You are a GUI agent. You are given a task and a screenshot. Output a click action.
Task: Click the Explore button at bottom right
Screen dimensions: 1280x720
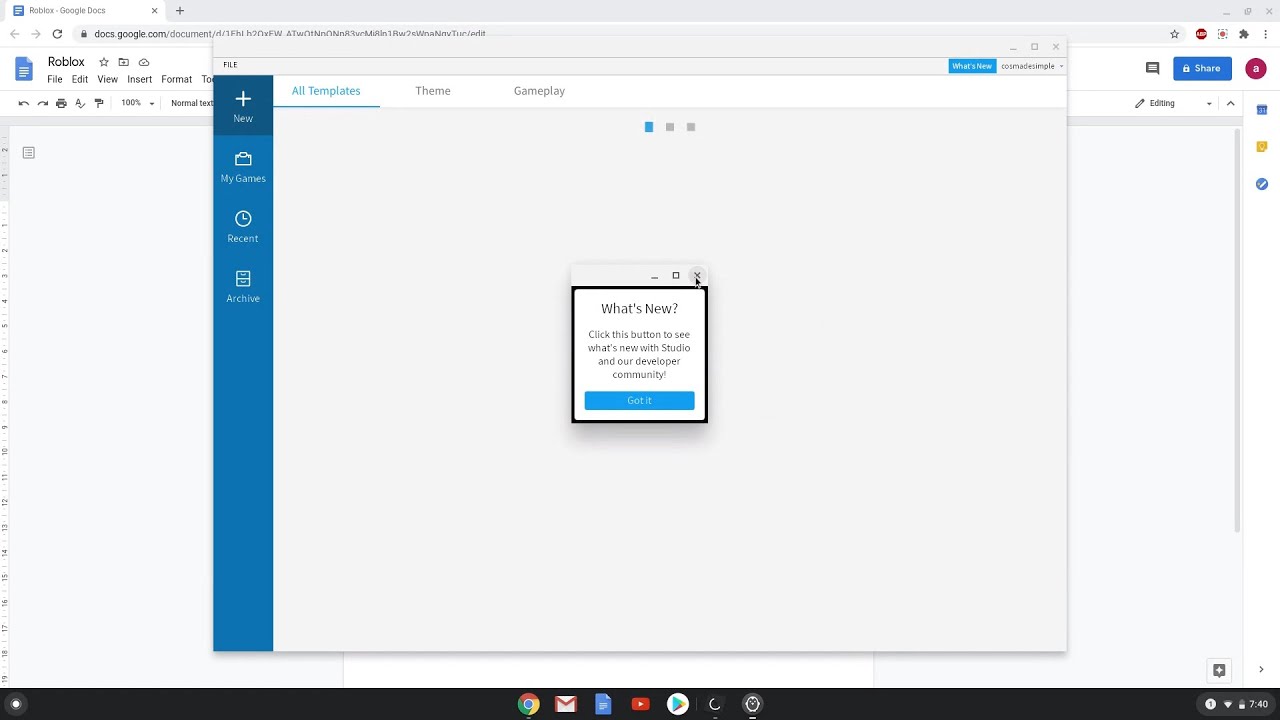pos(1219,670)
